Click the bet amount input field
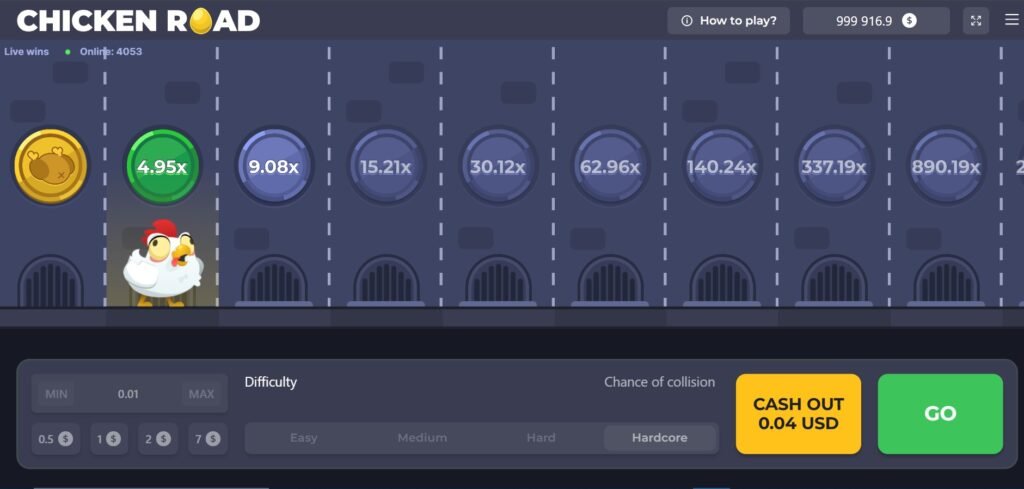Image resolution: width=1024 pixels, height=489 pixels. click(x=128, y=394)
